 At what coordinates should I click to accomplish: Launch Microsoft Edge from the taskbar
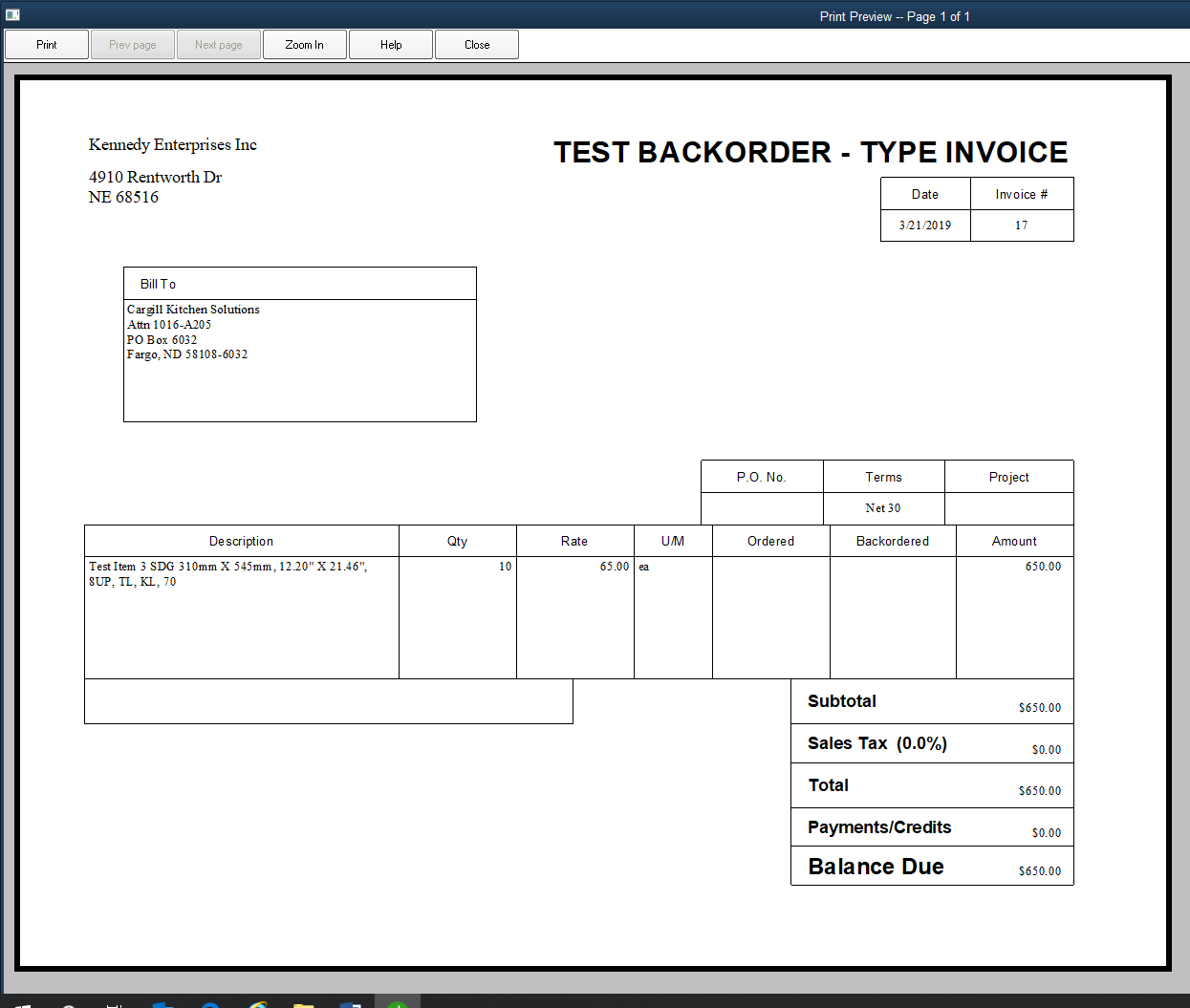(208, 1003)
